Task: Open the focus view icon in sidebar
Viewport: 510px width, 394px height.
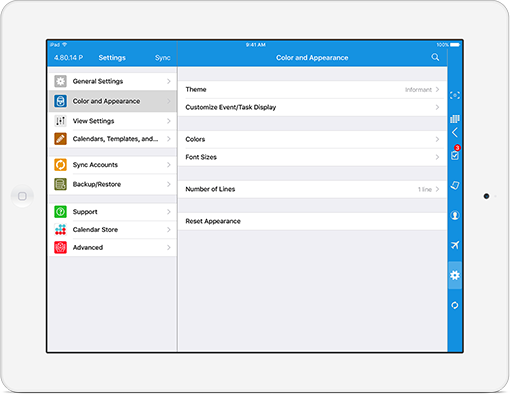Action: click(455, 95)
